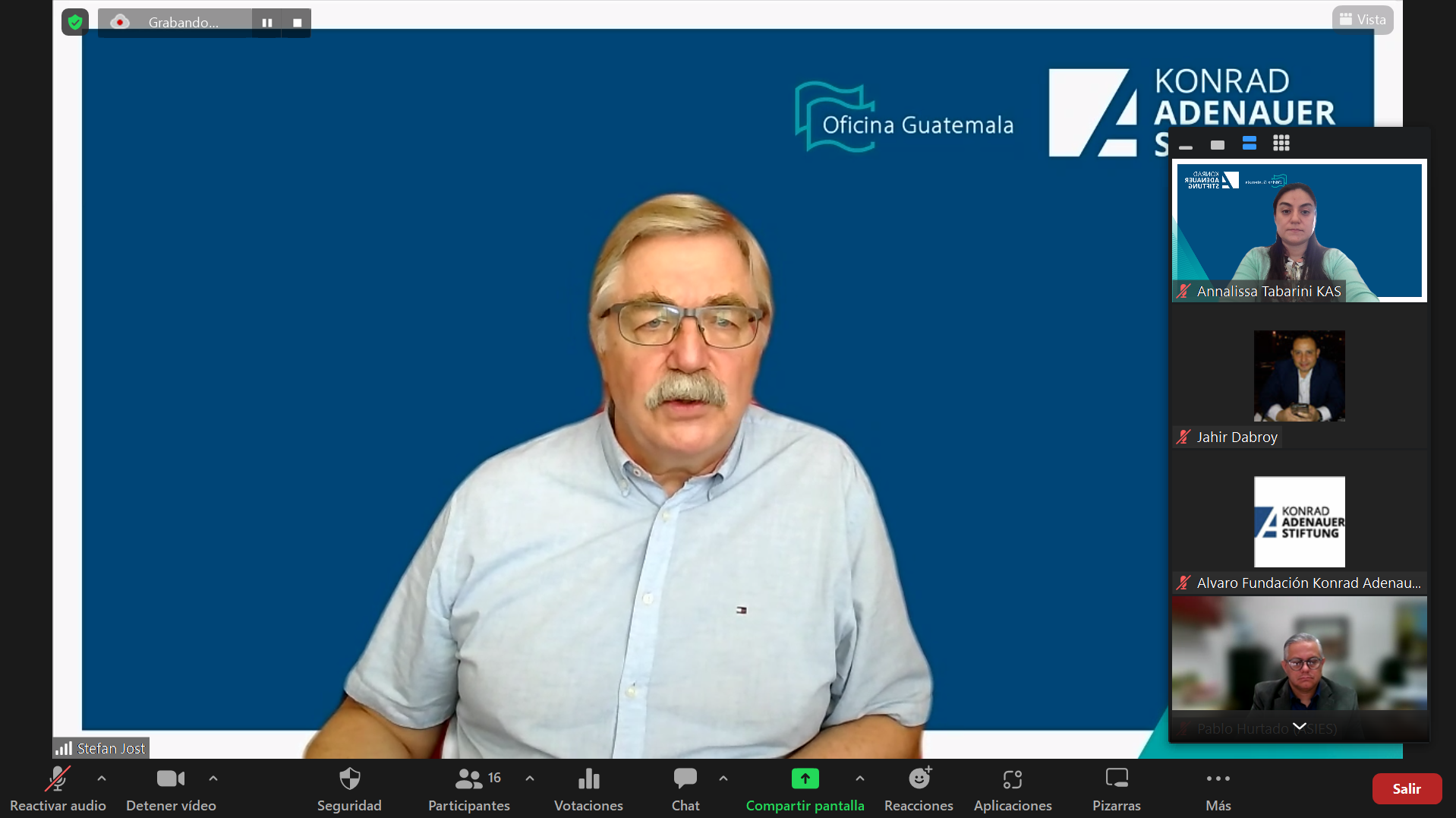Click the red Salir button
Screen dimensions: 1456x818
pos(1406,788)
